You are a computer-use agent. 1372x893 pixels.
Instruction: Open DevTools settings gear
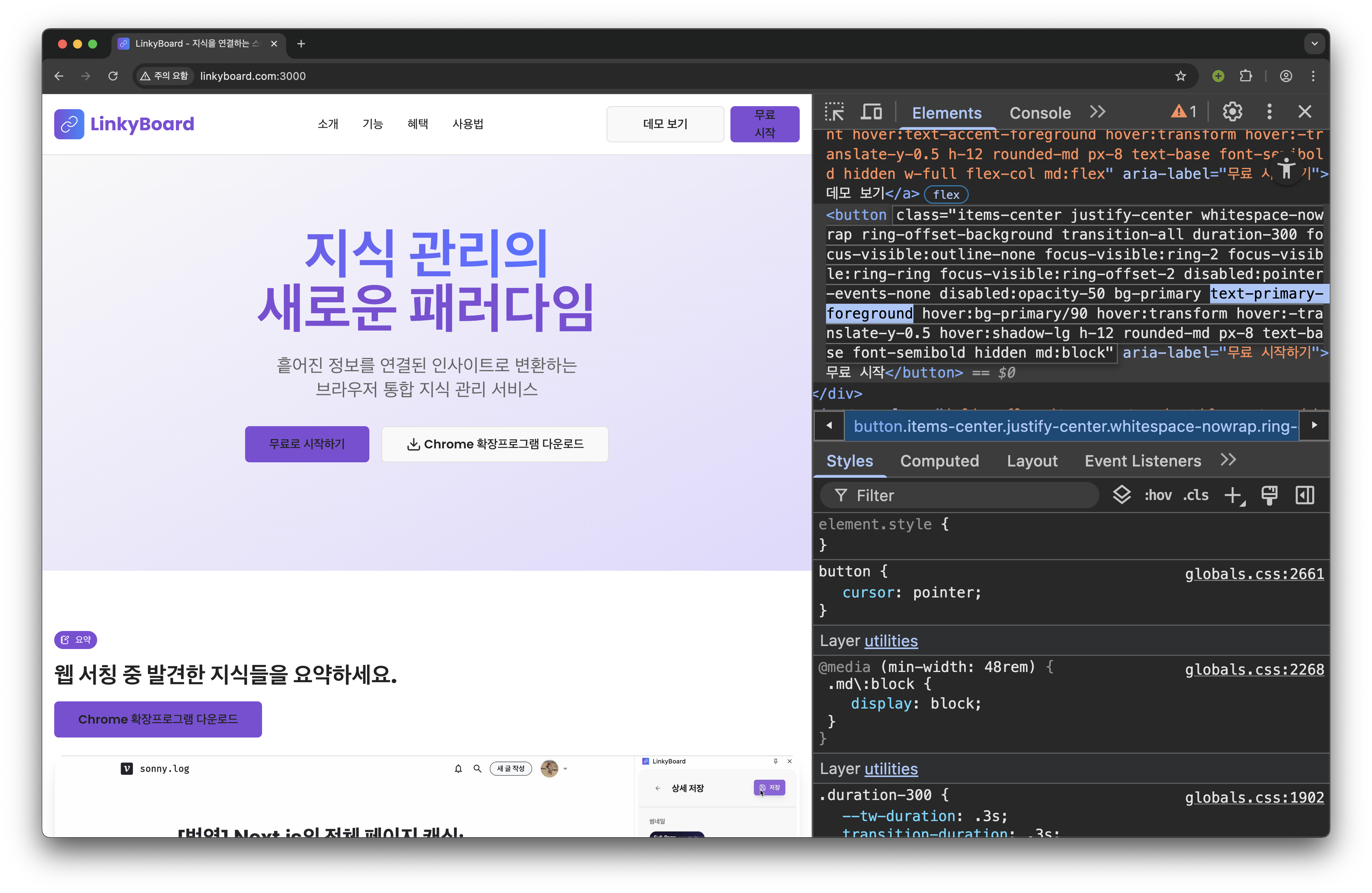1232,112
